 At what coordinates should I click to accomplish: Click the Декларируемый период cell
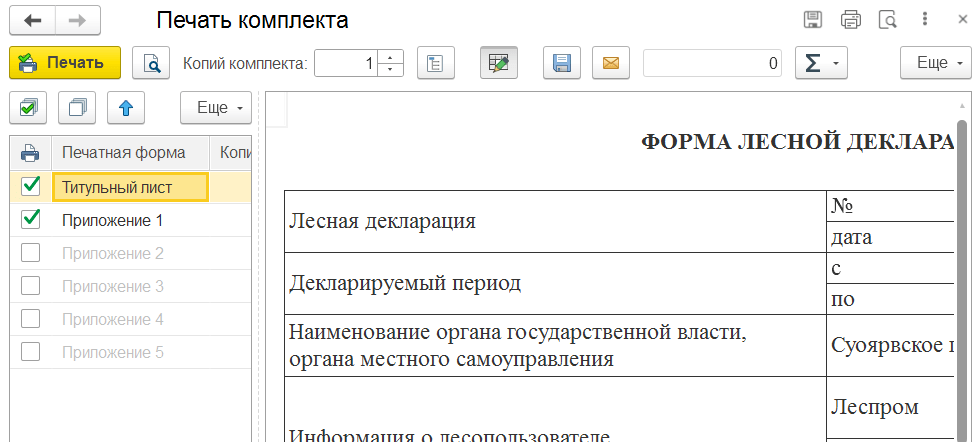(556, 283)
